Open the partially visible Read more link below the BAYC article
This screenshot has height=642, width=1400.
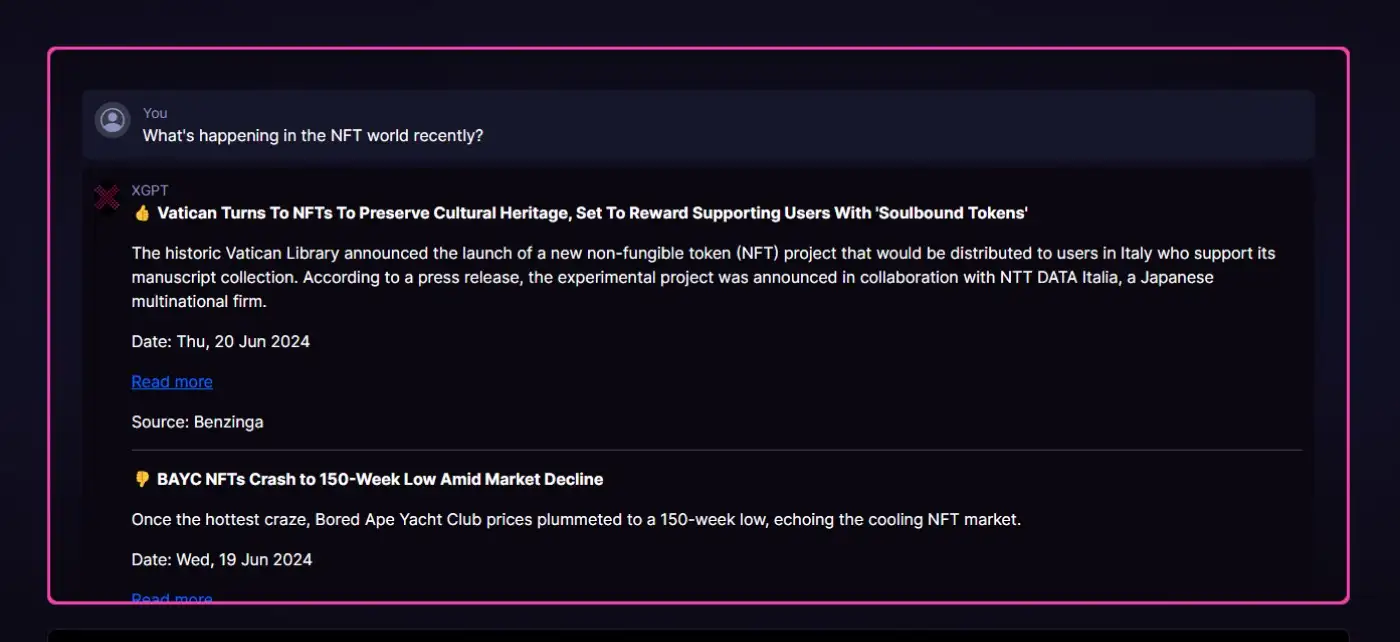click(172, 598)
